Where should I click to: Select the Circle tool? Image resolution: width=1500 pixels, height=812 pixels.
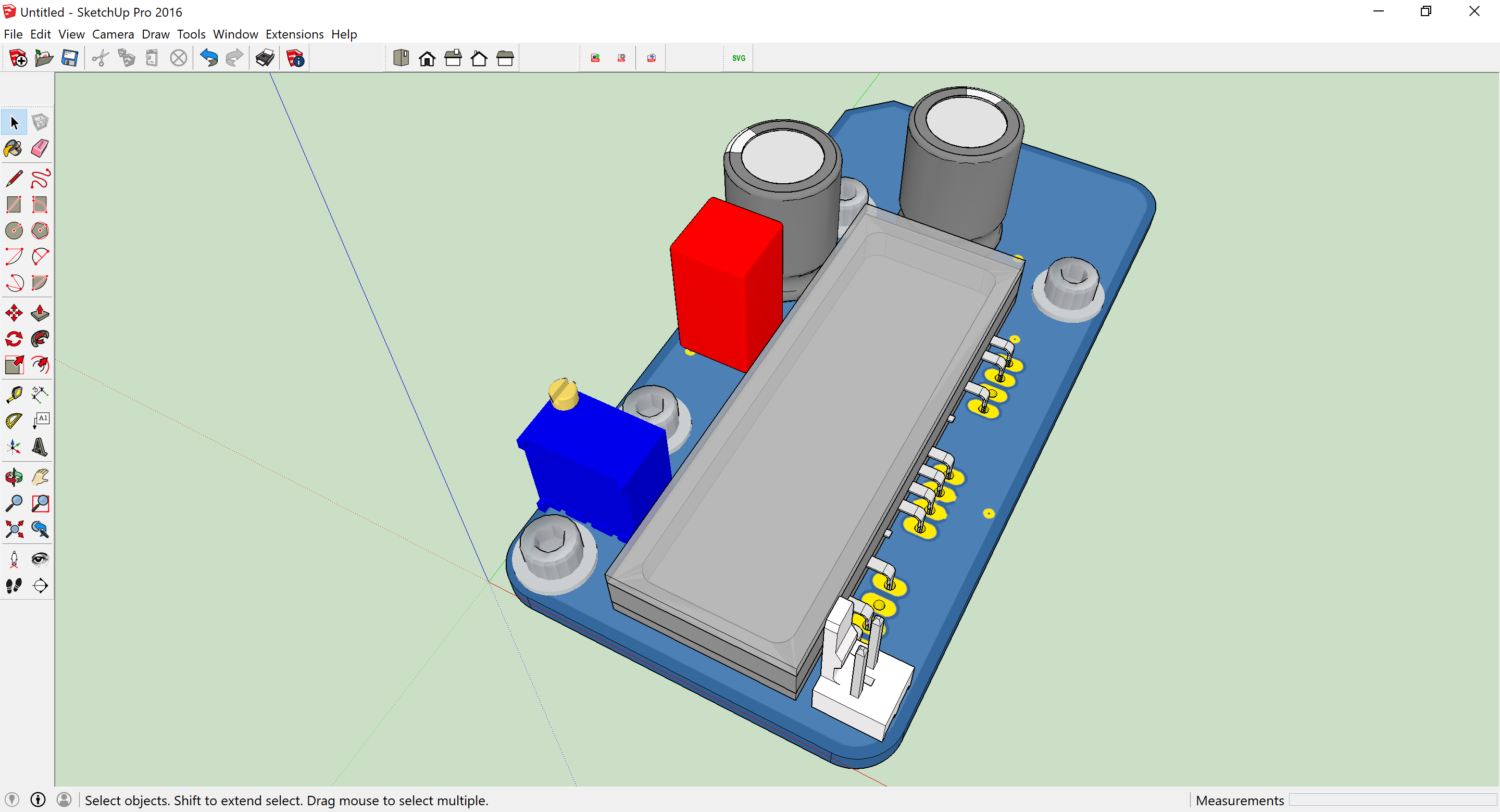14,231
